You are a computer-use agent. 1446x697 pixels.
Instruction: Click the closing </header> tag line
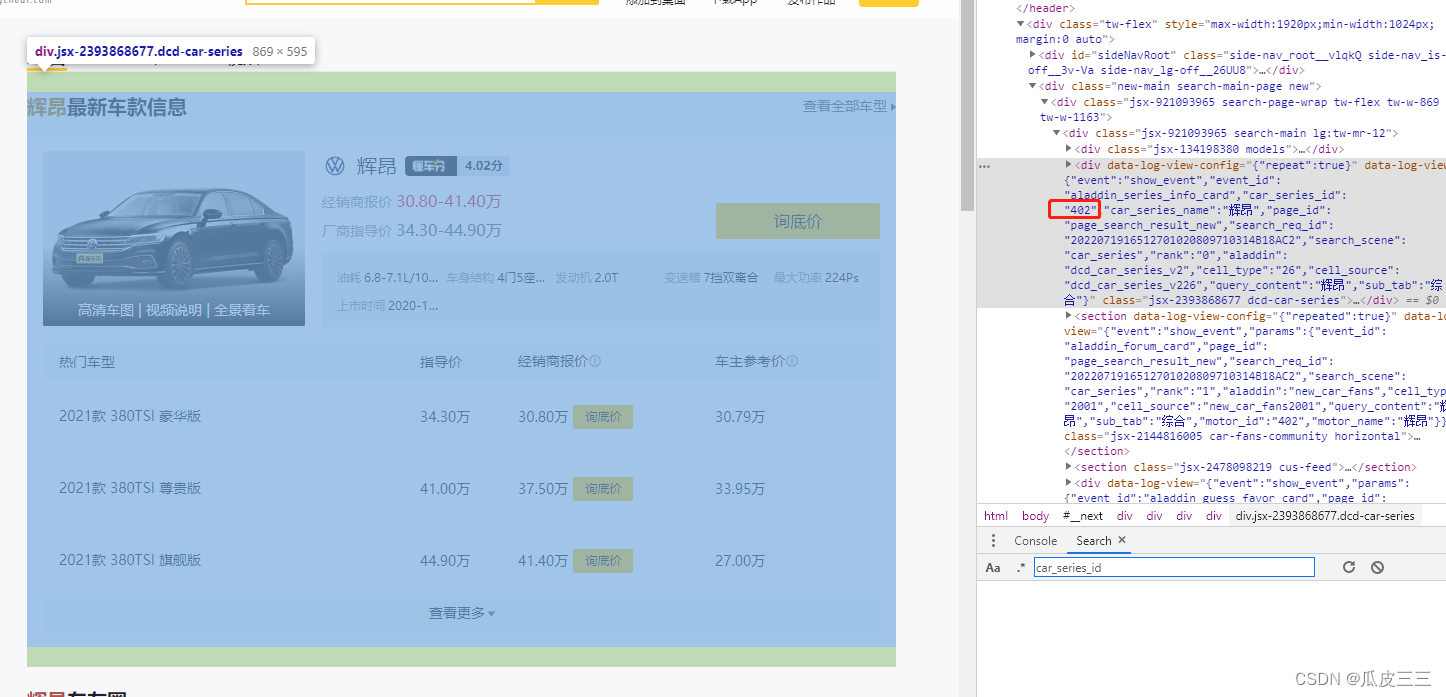click(x=1045, y=8)
